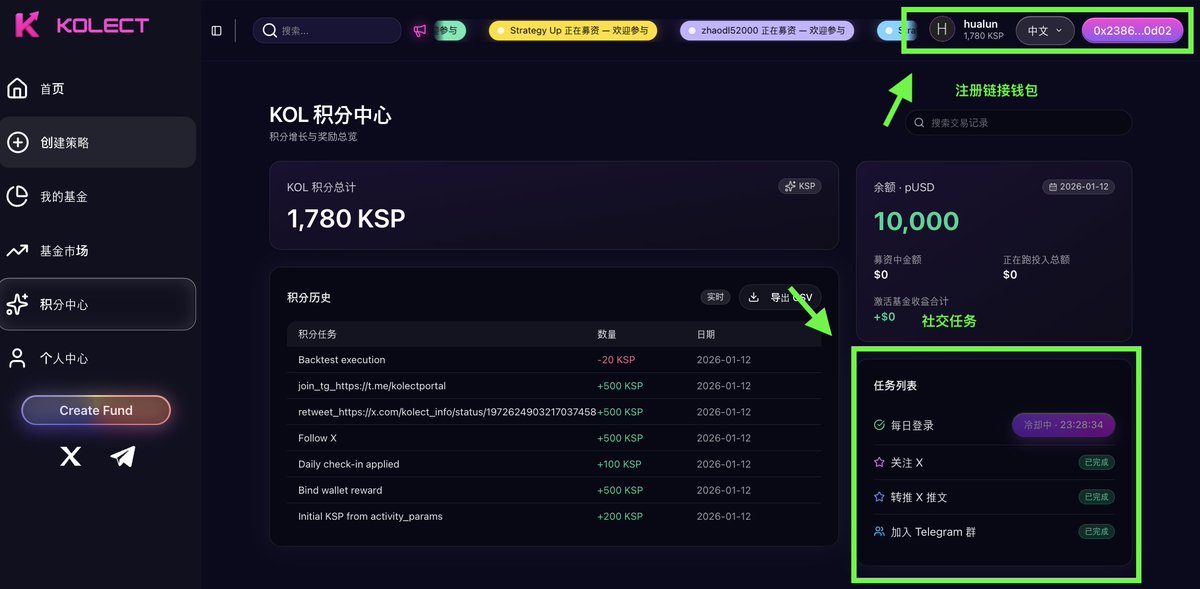Click the +200 KSP amount value
This screenshot has height=589, width=1200.
[x=620, y=516]
